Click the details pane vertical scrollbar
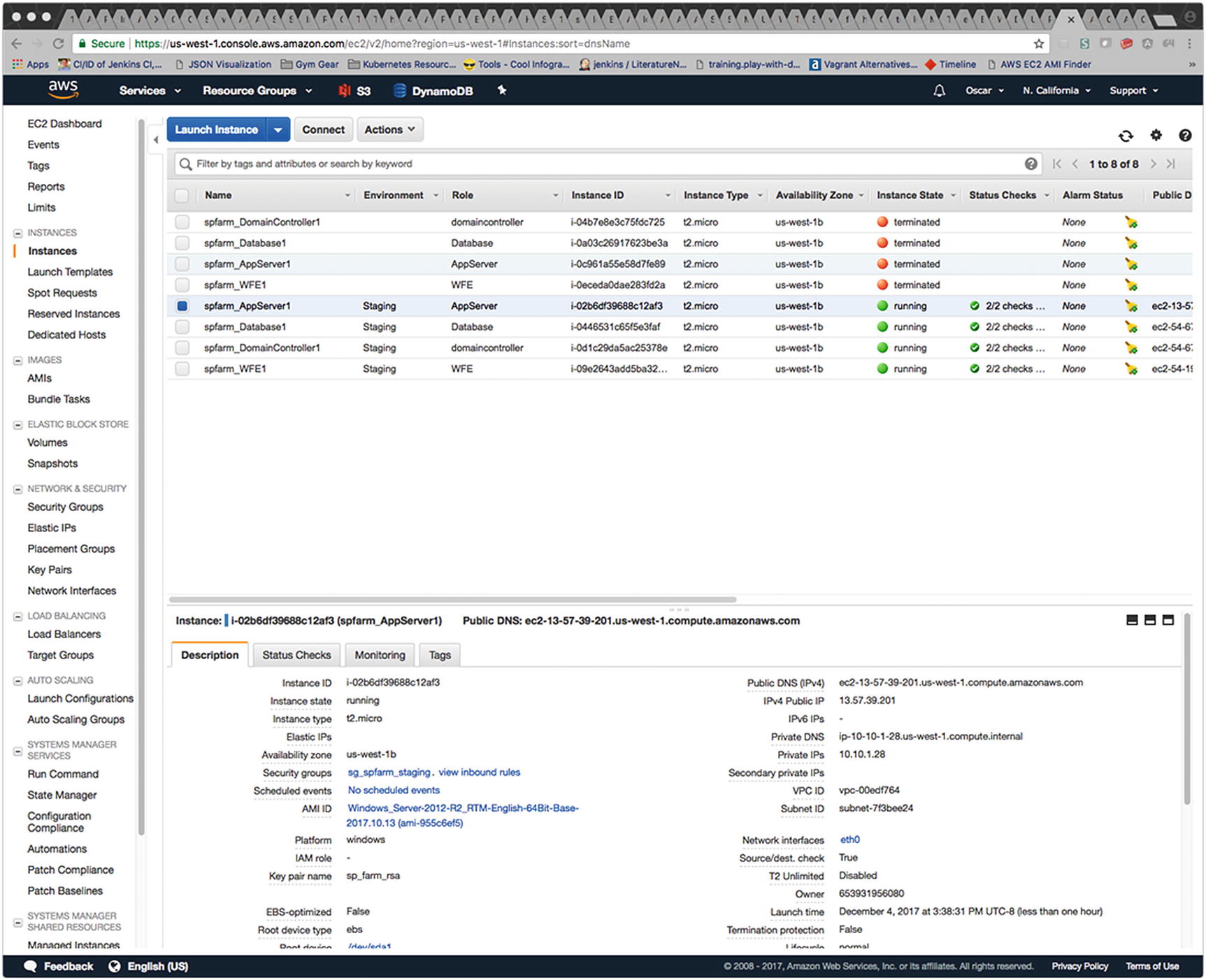 click(1186, 707)
